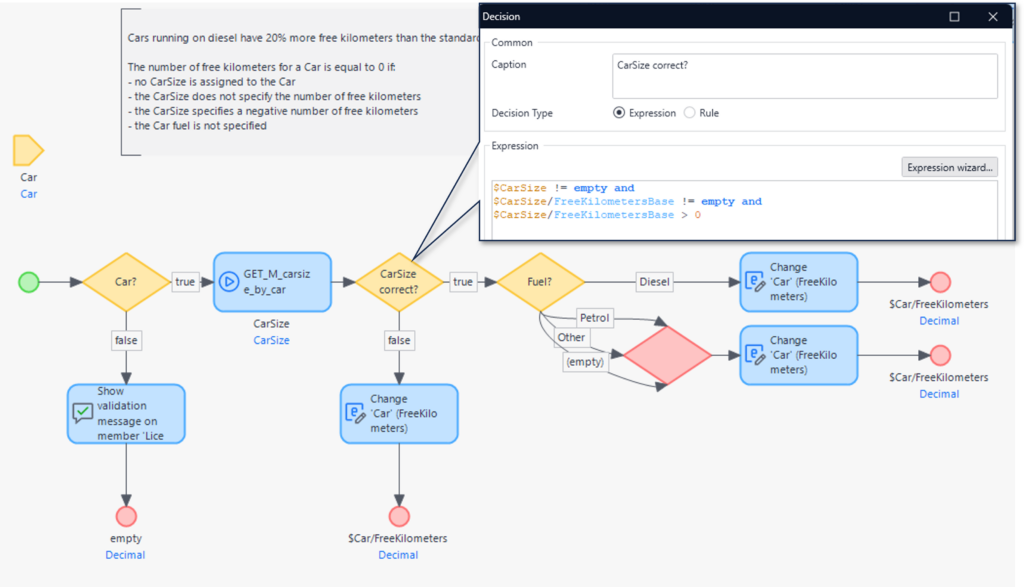Select the Show validation message activity box
This screenshot has width=1024, height=587.
[126, 413]
